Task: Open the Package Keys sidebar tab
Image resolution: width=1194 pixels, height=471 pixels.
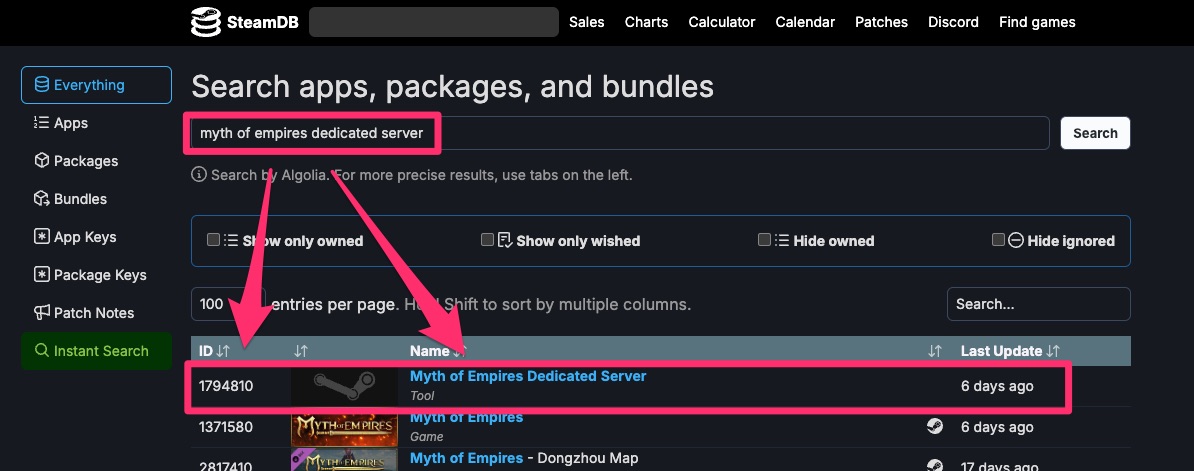Action: pos(97,275)
